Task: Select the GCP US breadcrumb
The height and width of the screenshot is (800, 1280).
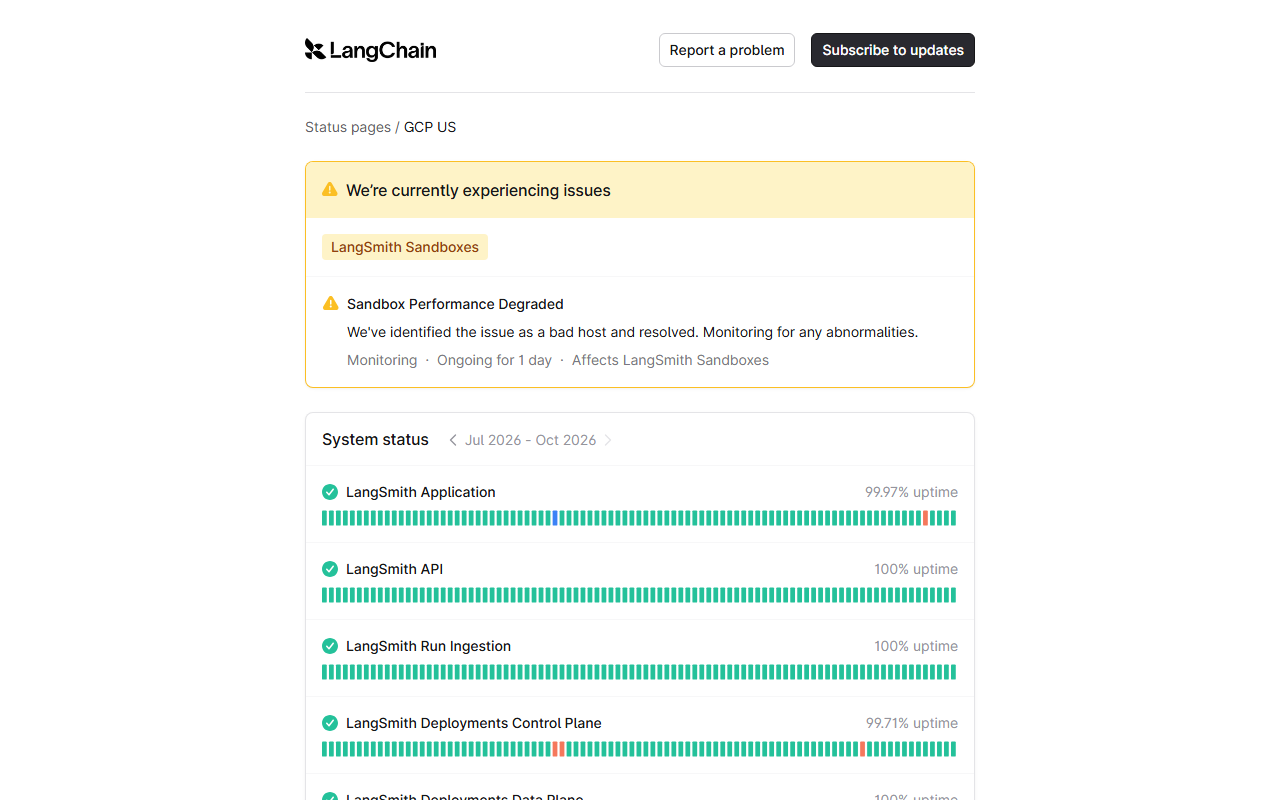Action: coord(430,127)
